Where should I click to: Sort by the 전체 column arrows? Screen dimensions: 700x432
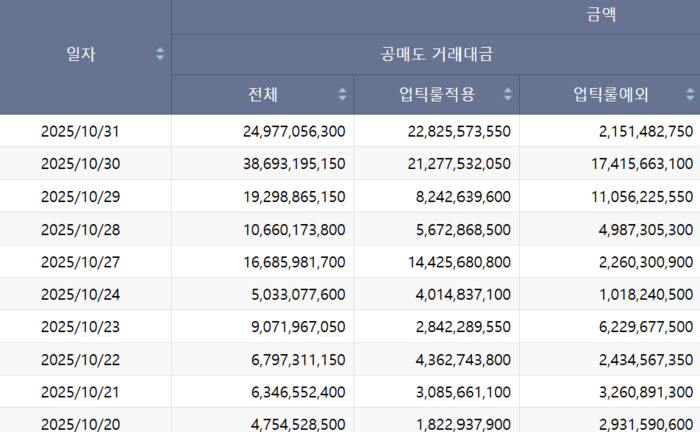(x=342, y=94)
